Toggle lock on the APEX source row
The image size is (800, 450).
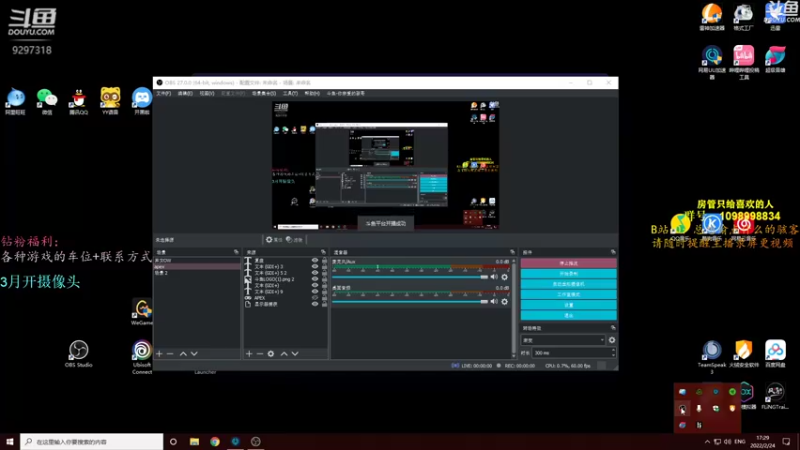tap(324, 297)
